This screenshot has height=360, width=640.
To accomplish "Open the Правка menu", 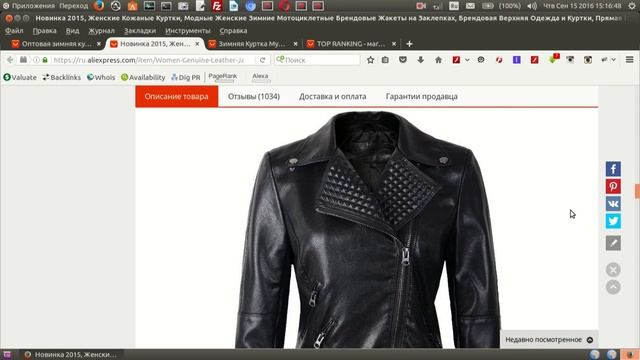I will tap(44, 31).
